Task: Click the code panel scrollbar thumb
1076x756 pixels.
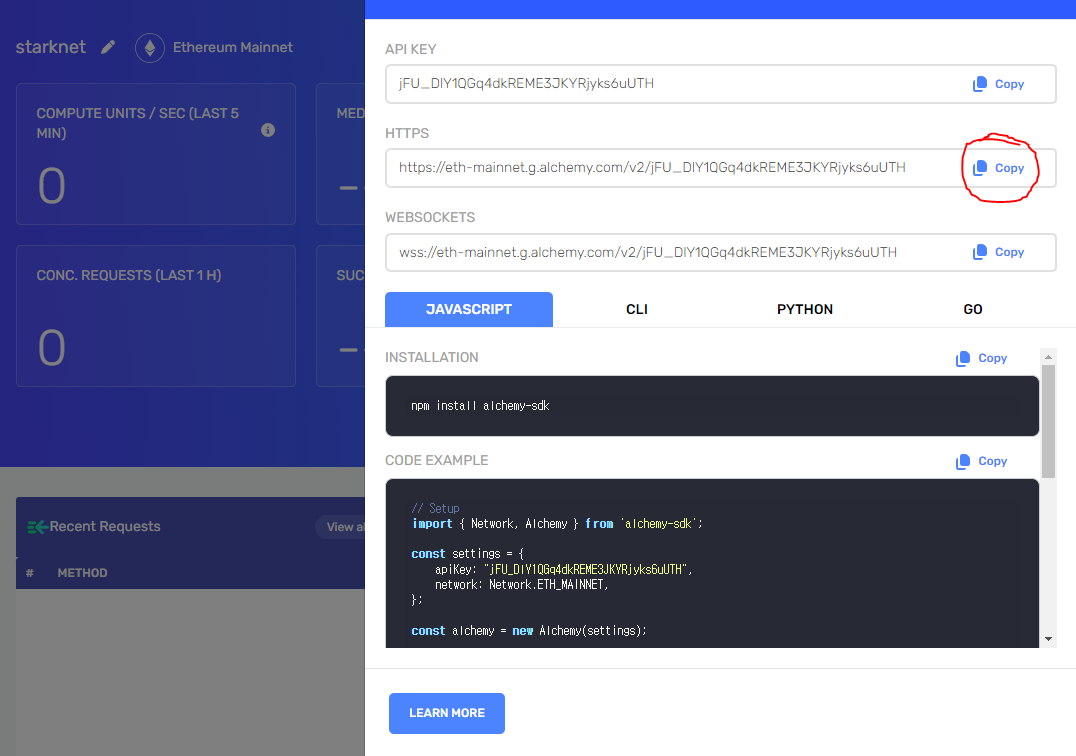Action: click(x=1048, y=421)
